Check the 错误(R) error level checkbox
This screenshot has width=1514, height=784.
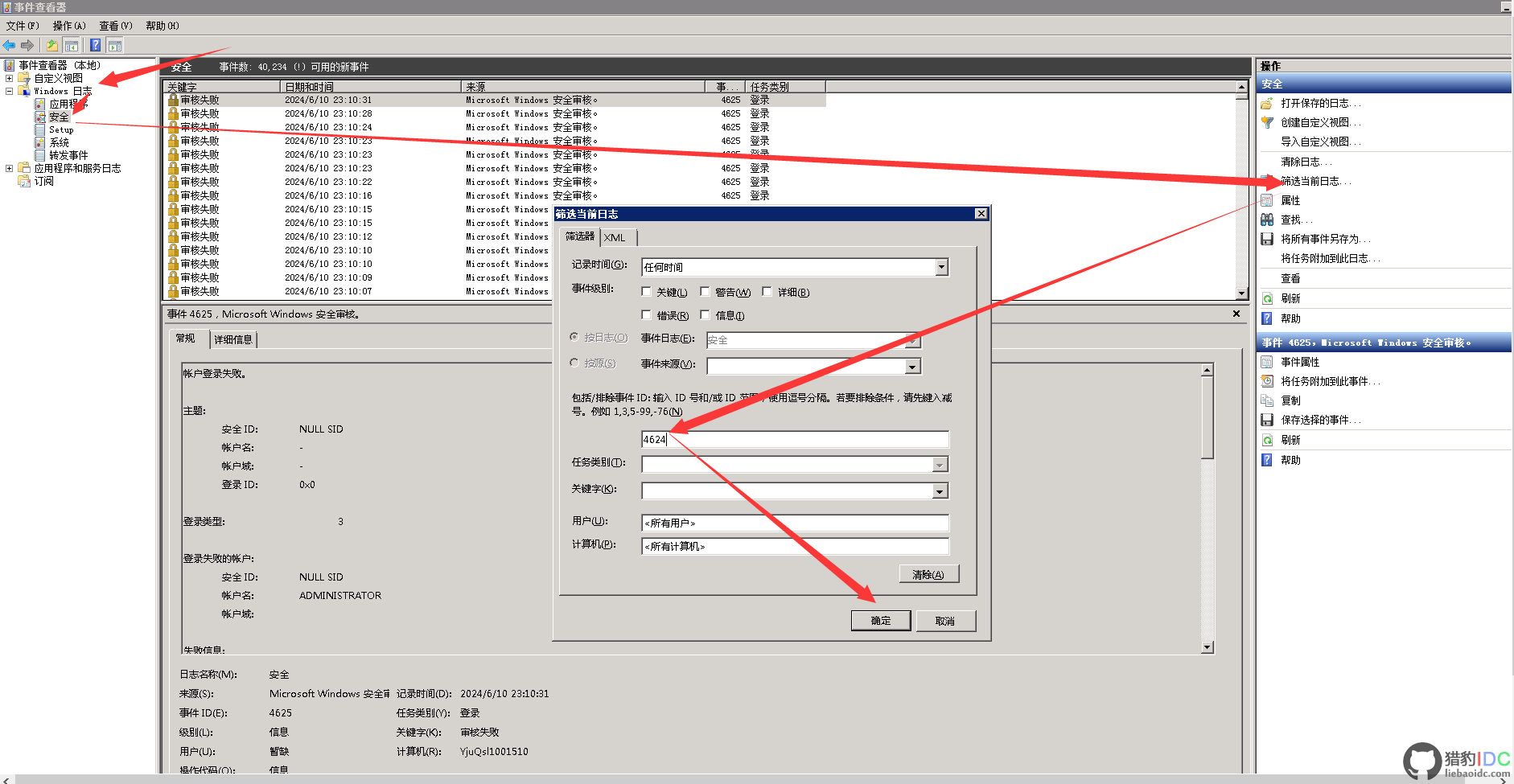pyautogui.click(x=646, y=315)
